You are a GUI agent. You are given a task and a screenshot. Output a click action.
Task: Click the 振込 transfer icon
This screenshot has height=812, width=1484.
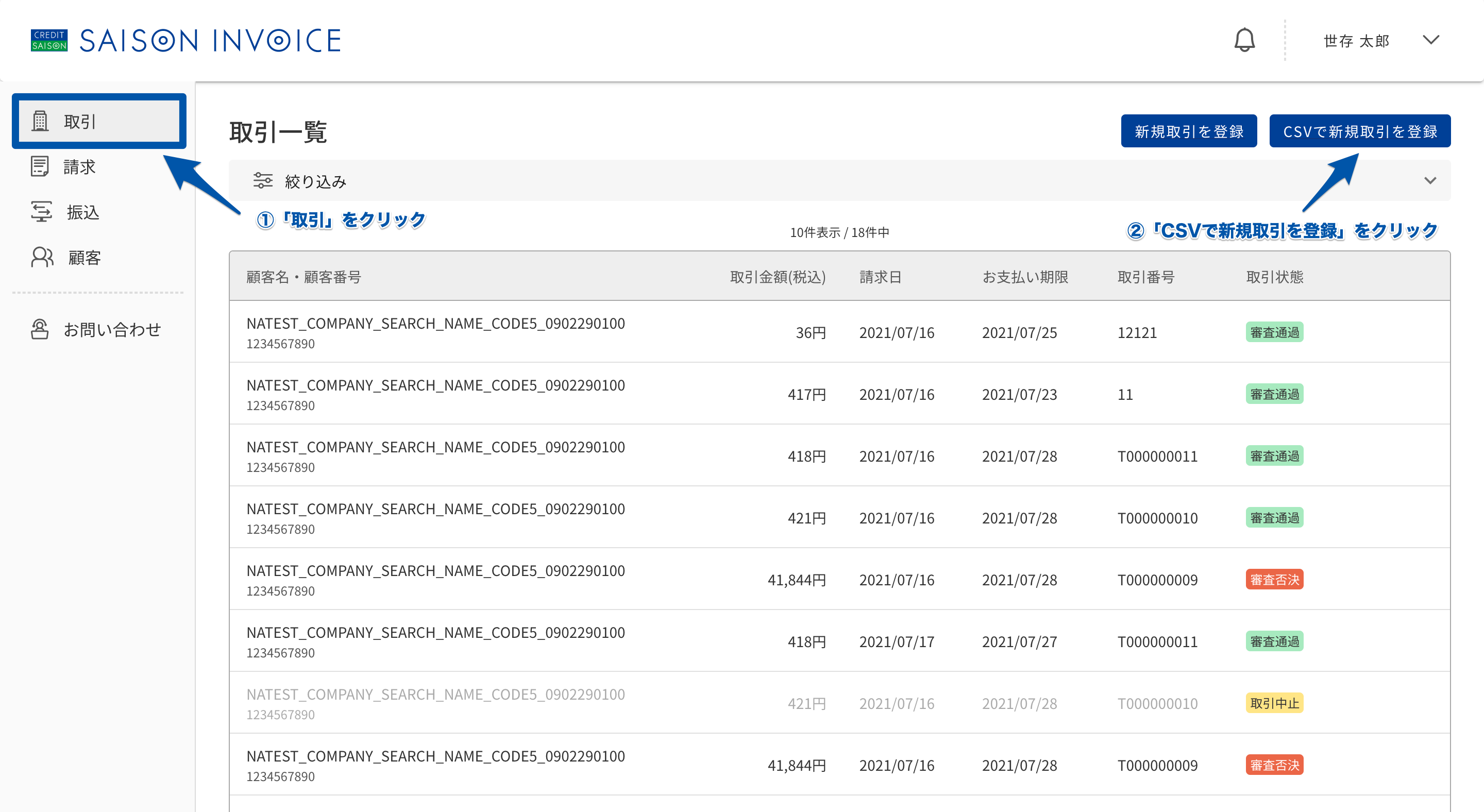(x=41, y=212)
